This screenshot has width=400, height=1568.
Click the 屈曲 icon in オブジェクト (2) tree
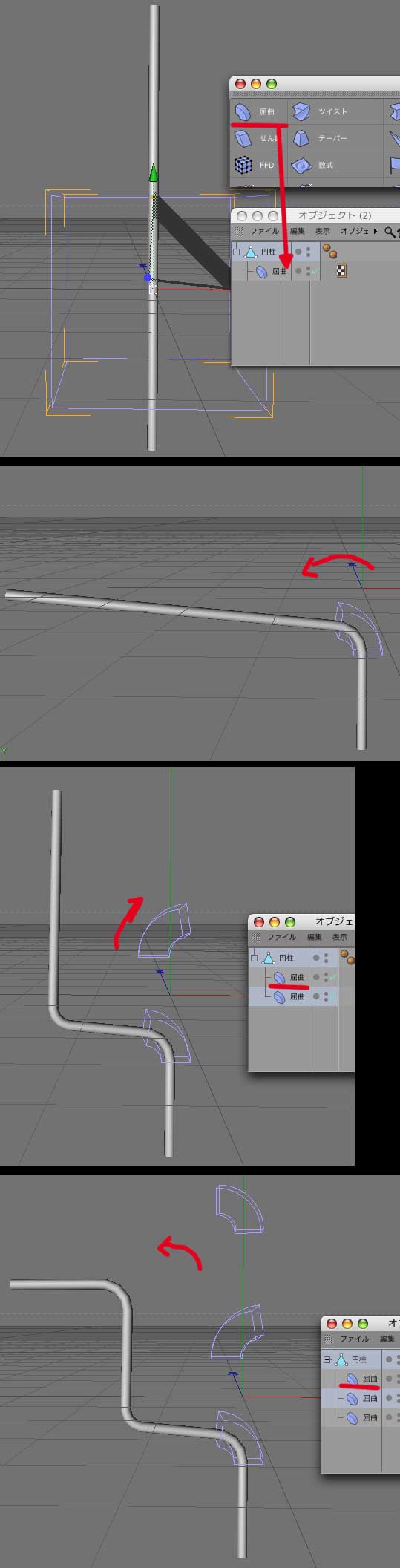pyautogui.click(x=262, y=272)
